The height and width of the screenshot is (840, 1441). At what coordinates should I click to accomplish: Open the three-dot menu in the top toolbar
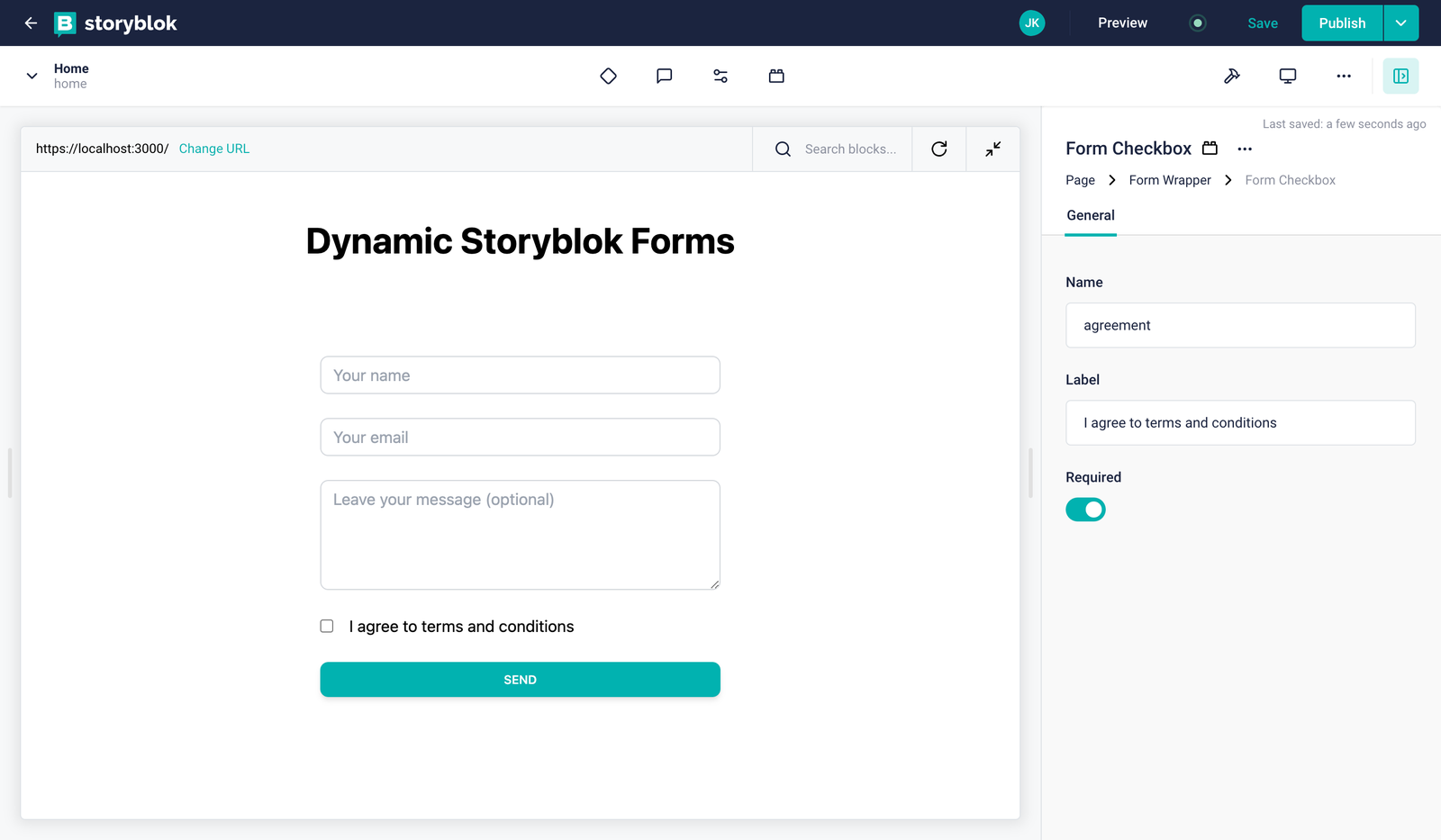tap(1344, 77)
